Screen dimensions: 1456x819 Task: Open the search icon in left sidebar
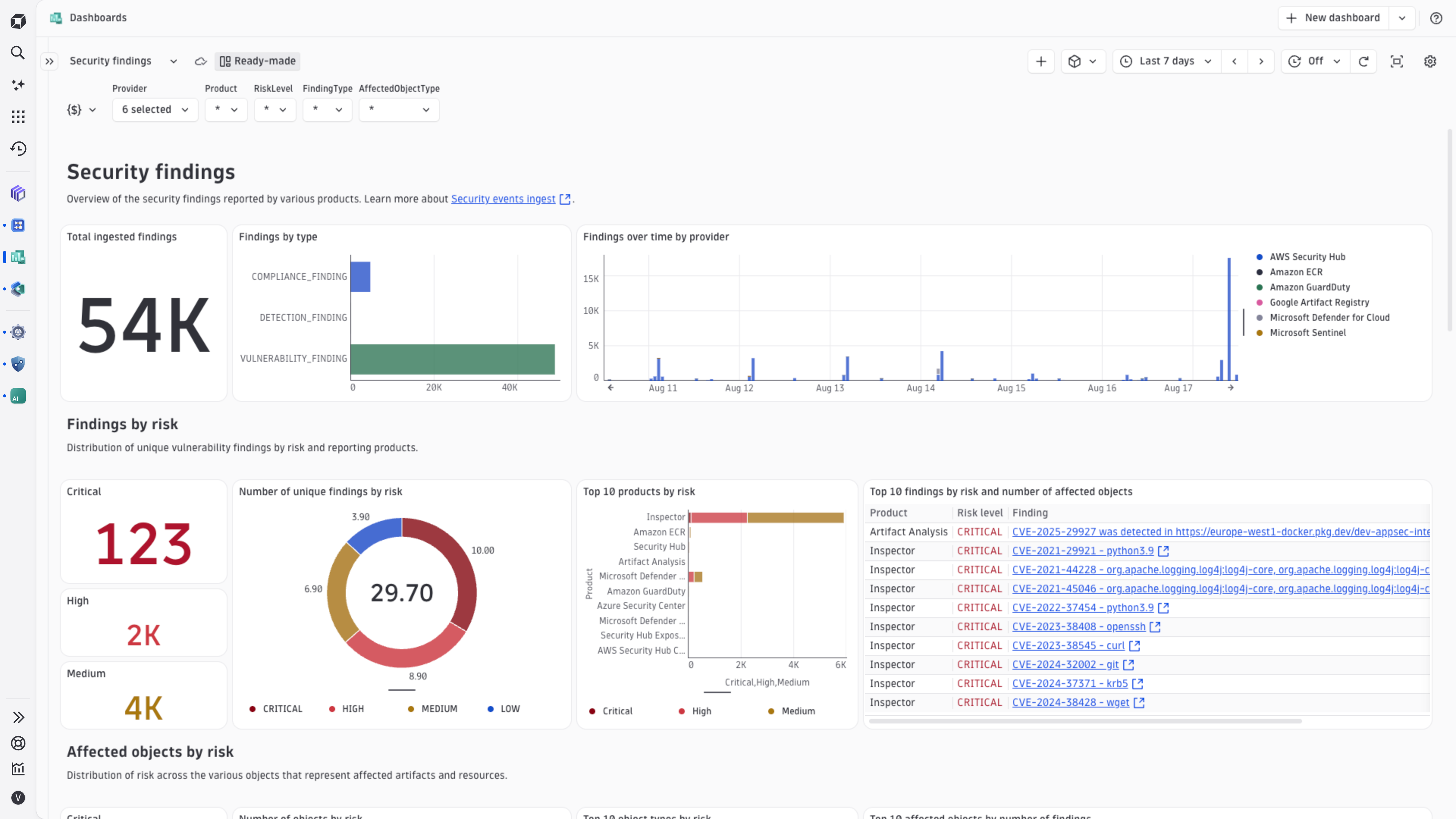(18, 53)
